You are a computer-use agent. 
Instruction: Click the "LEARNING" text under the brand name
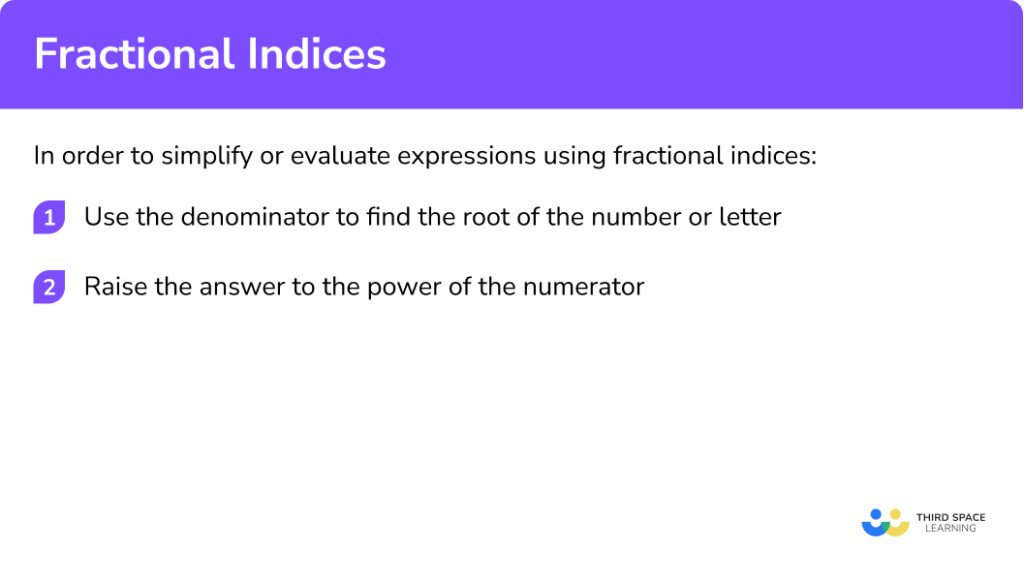pyautogui.click(x=951, y=529)
